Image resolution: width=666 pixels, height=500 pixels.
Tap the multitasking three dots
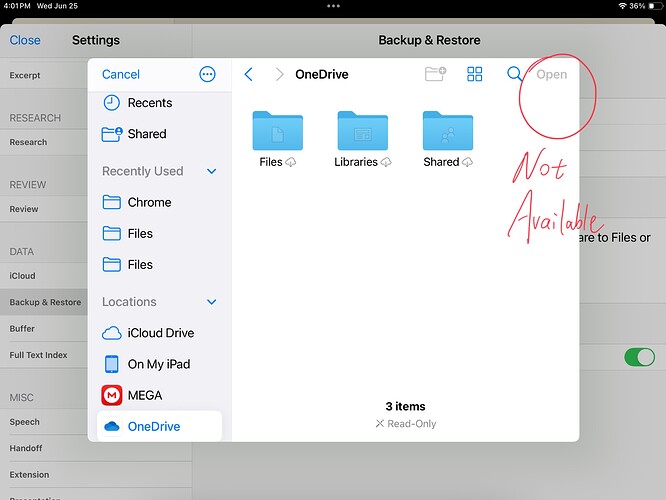coord(333,6)
